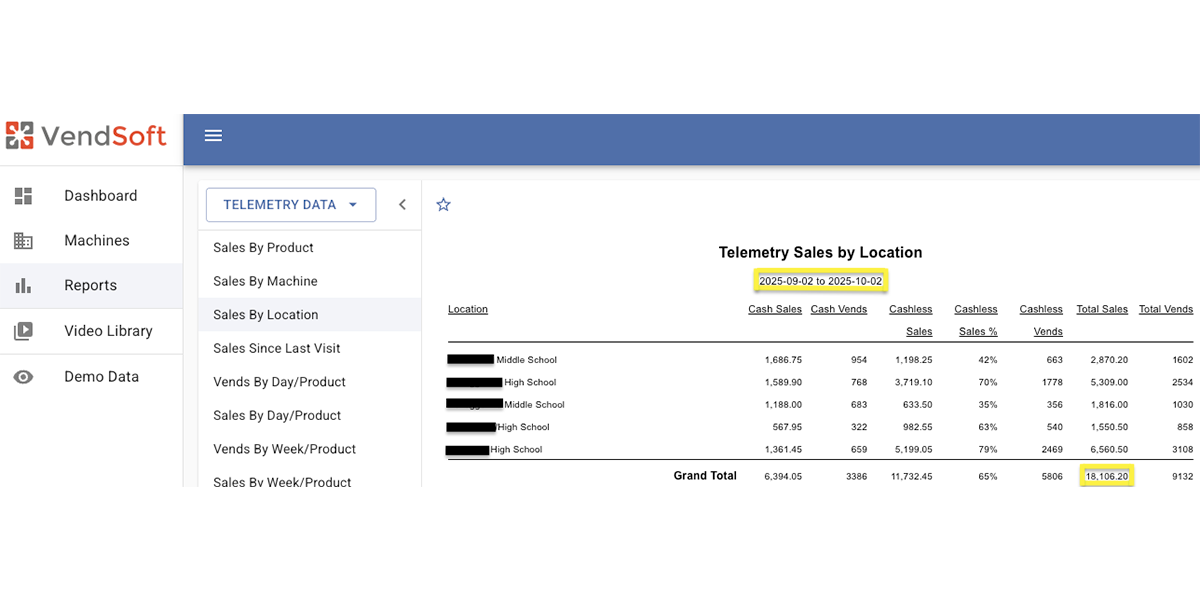Viewport: 1200px width, 601px height.
Task: Collapse the report list with the chevron
Action: tap(402, 205)
